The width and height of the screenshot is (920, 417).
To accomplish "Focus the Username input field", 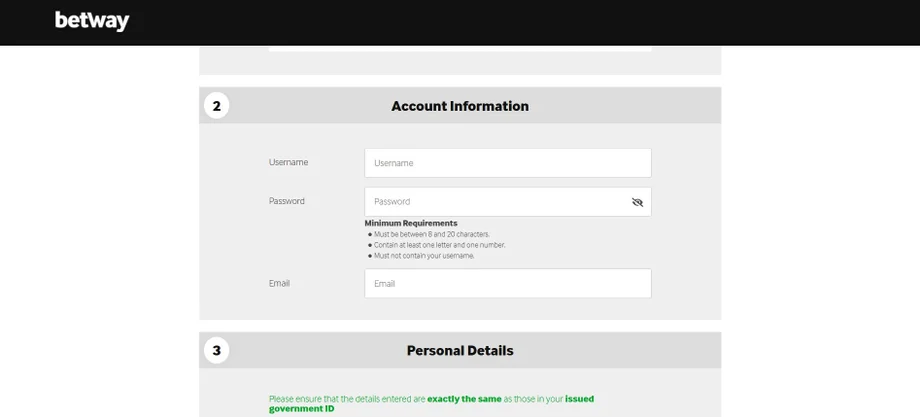I will pos(508,163).
